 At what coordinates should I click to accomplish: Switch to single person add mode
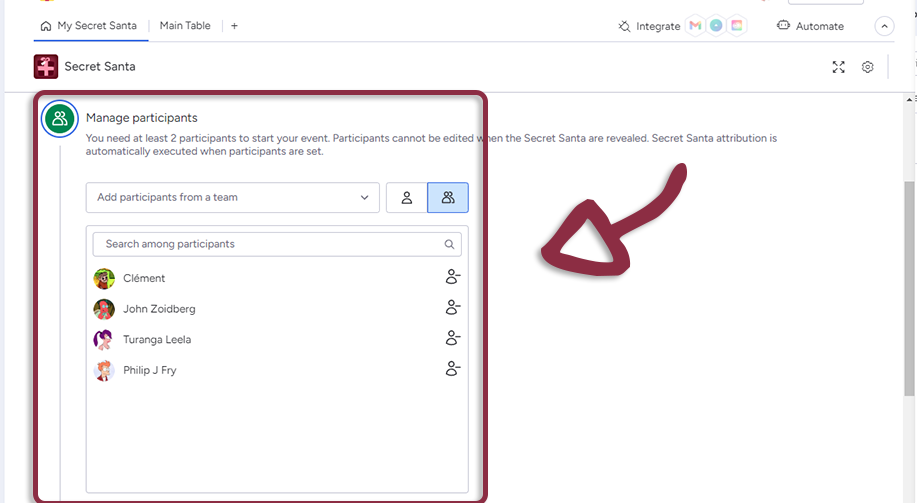pyautogui.click(x=407, y=198)
